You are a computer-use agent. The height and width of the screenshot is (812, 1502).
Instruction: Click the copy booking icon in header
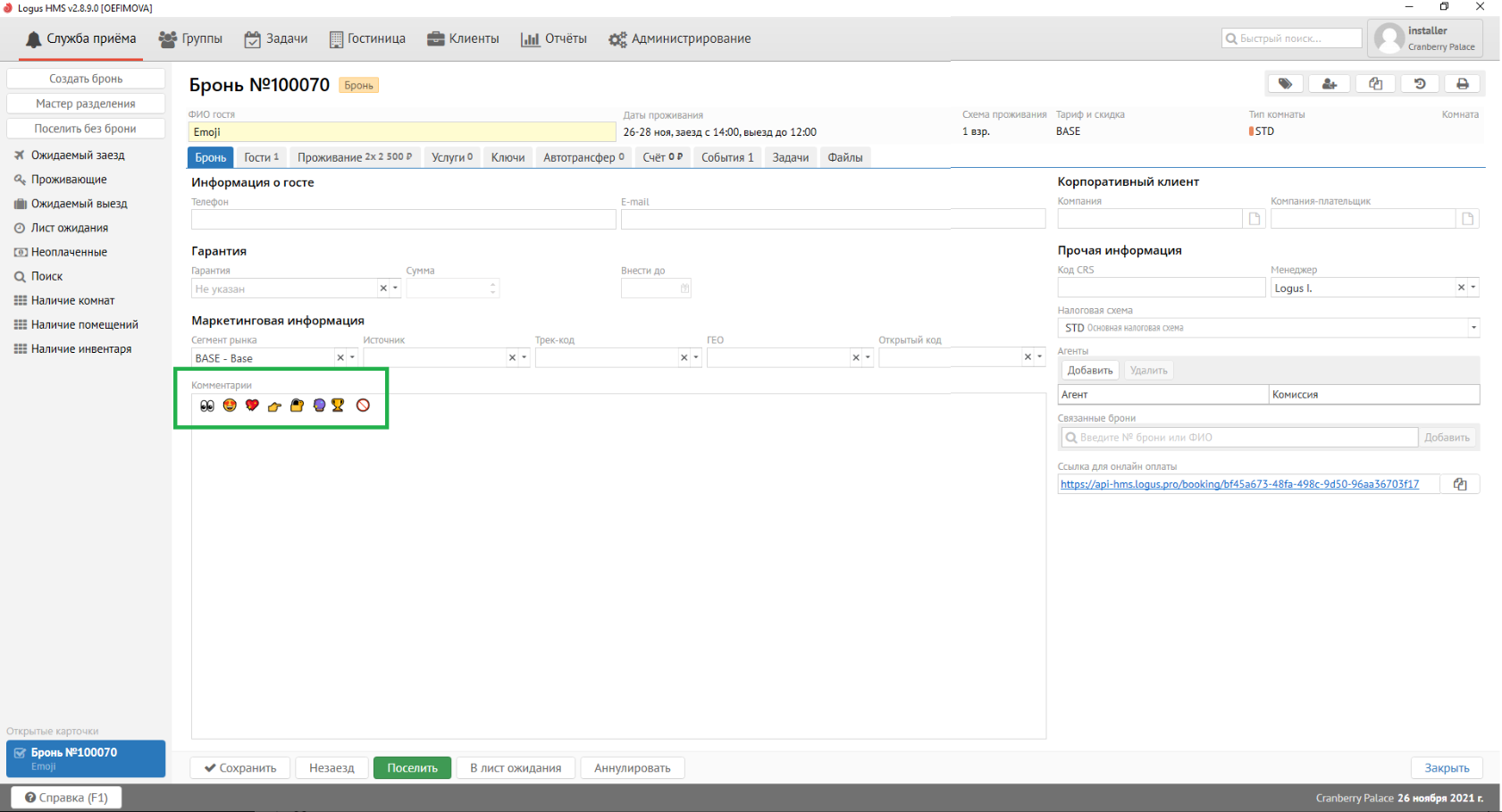(x=1375, y=84)
